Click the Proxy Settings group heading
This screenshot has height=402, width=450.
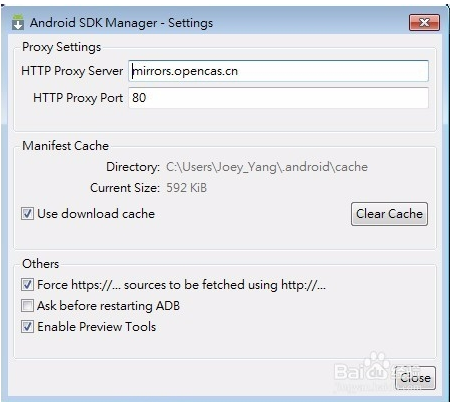61,47
